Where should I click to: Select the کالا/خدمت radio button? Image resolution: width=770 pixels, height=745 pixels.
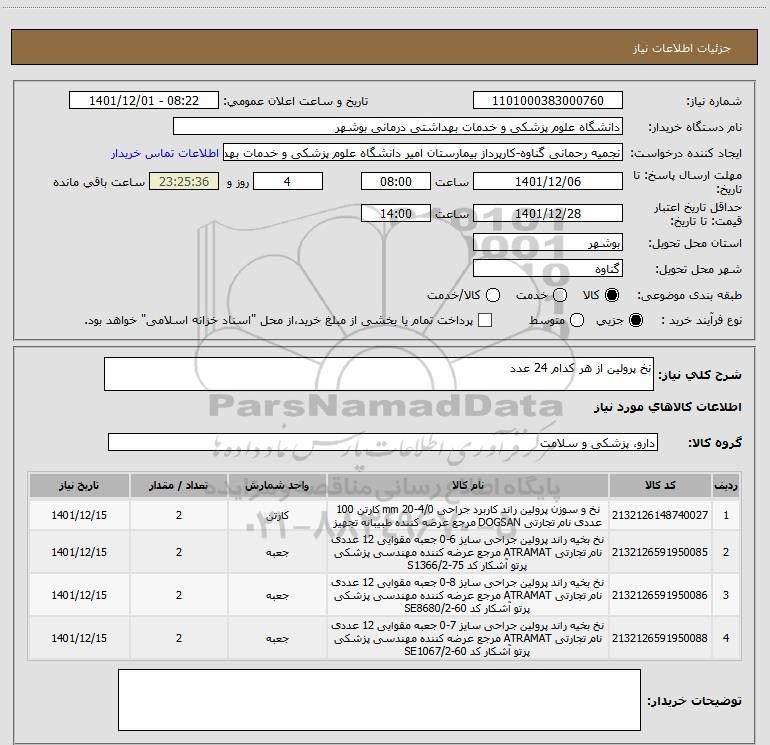click(x=493, y=295)
